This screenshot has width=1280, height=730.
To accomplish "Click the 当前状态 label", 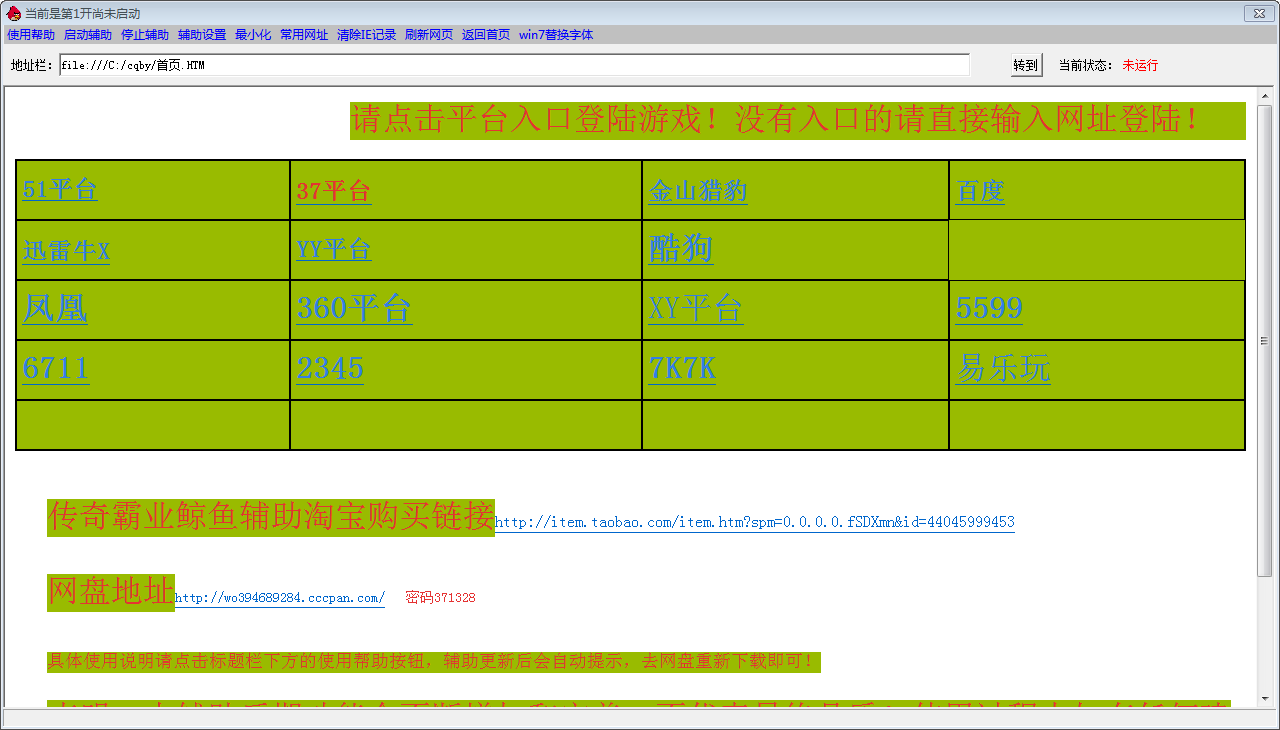I will tap(1086, 65).
